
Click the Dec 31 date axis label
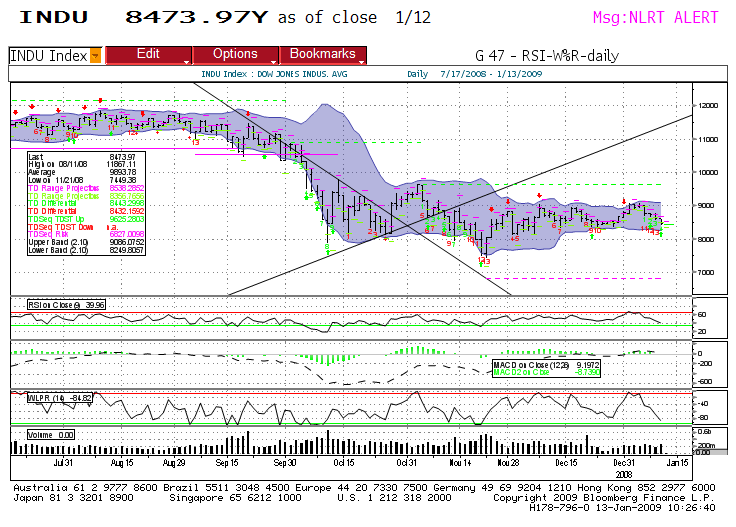pos(624,463)
